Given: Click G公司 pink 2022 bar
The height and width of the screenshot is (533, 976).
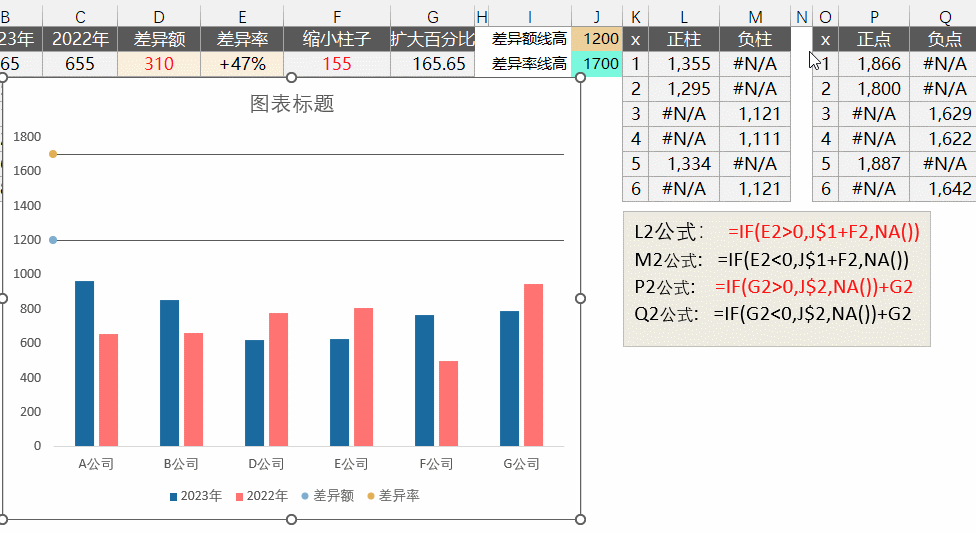Looking at the screenshot, I should pos(533,365).
